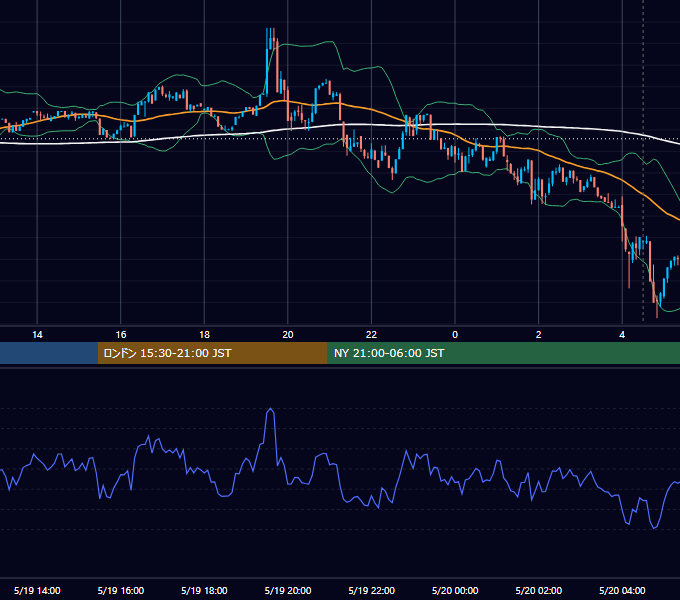Image resolution: width=680 pixels, height=600 pixels.
Task: Click the blue session bar before ロンドン
Action: [49, 353]
